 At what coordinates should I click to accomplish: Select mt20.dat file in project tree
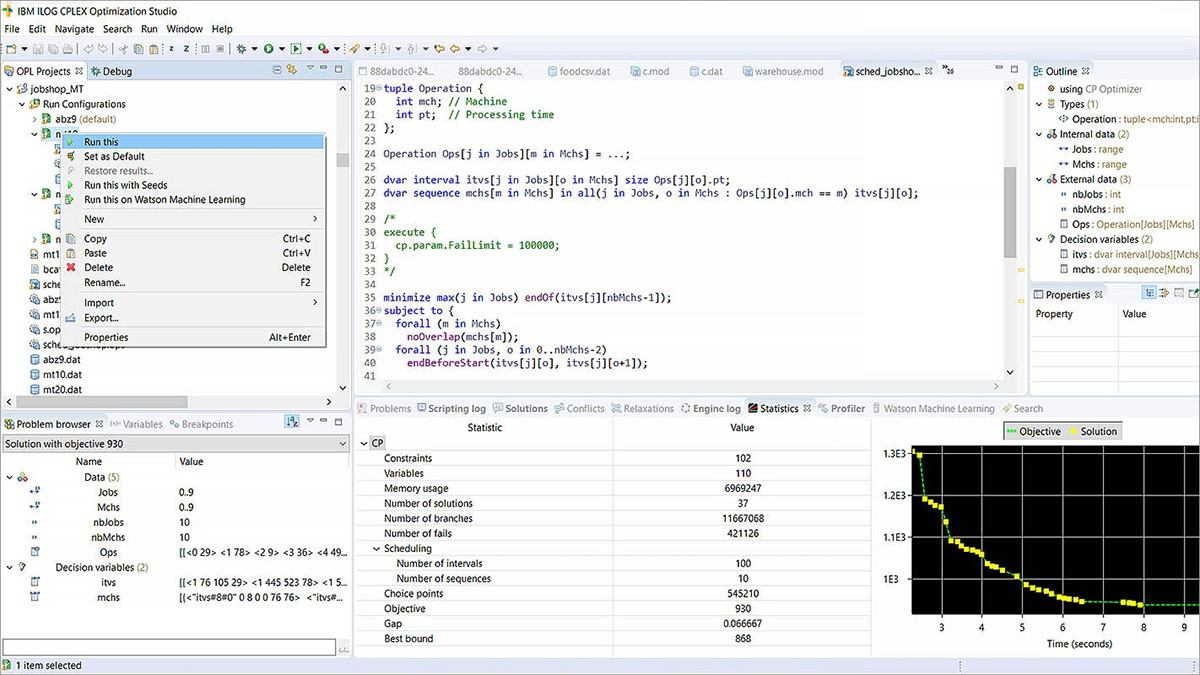tap(61, 388)
